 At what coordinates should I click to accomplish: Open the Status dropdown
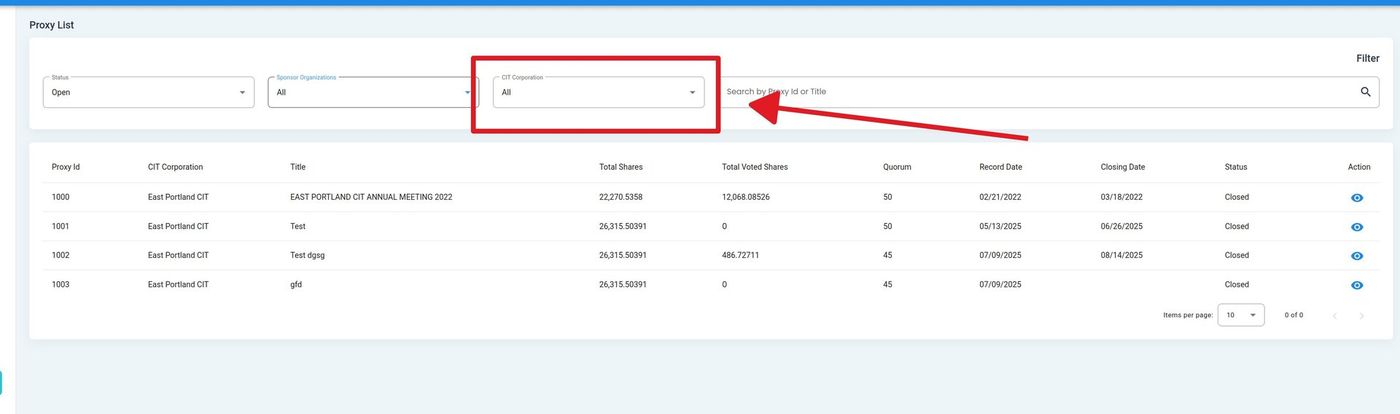148,92
